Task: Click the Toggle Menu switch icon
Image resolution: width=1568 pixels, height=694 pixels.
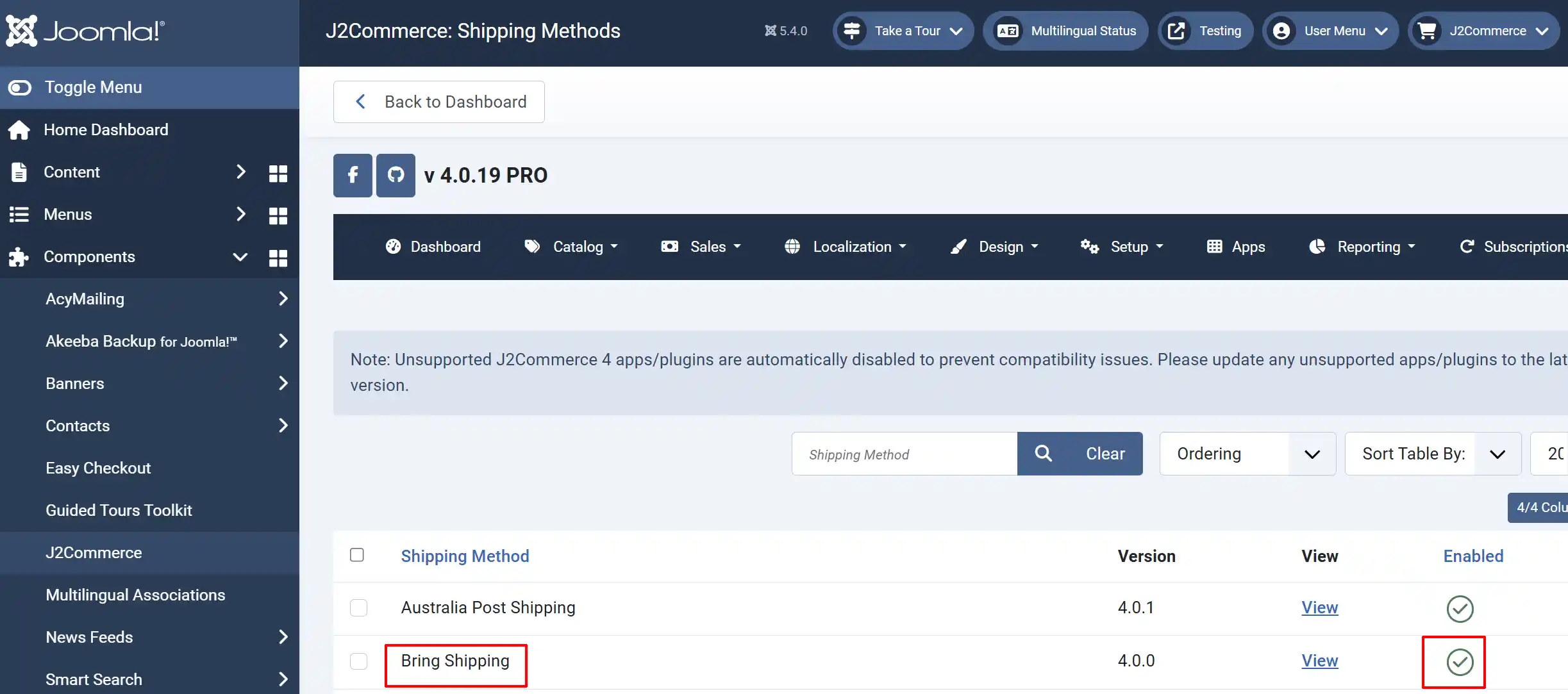Action: pos(20,87)
